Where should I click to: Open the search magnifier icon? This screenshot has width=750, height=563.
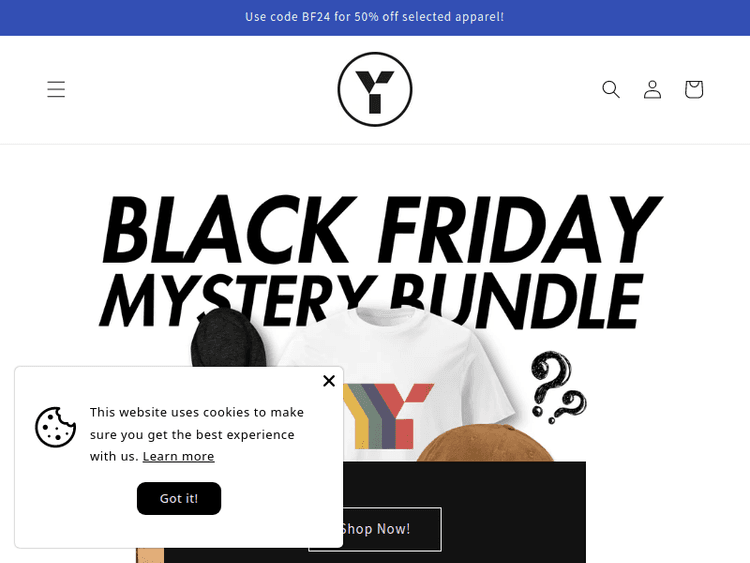pyautogui.click(x=611, y=89)
